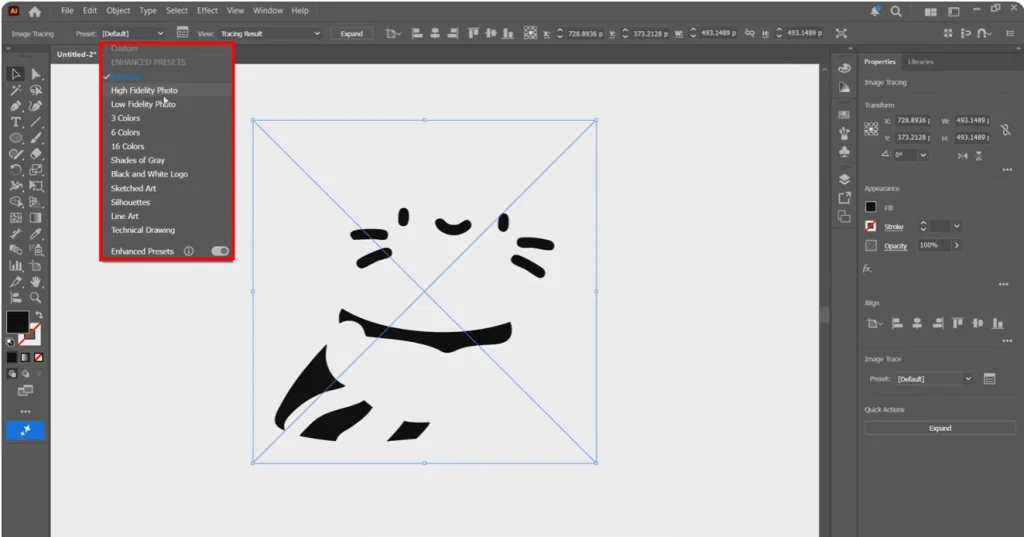This screenshot has width=1024, height=537.
Task: Select the Paintbrush tool
Action: [x=36, y=138]
